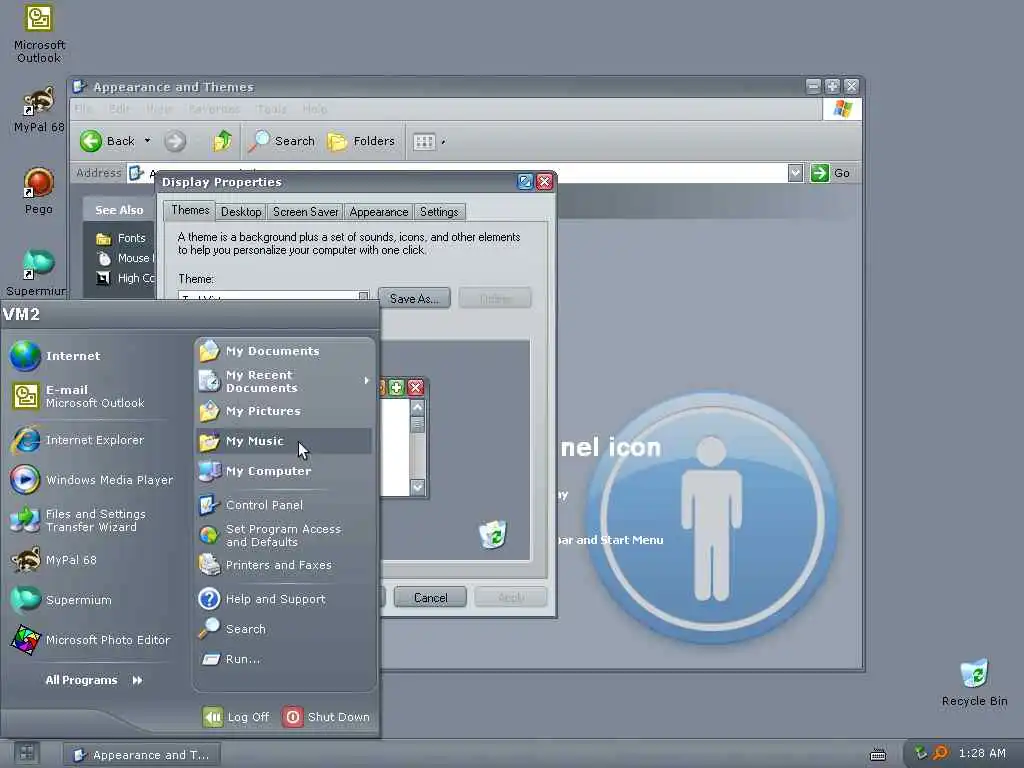Click the Go button next to address bar
Image resolution: width=1024 pixels, height=768 pixels.
831,173
